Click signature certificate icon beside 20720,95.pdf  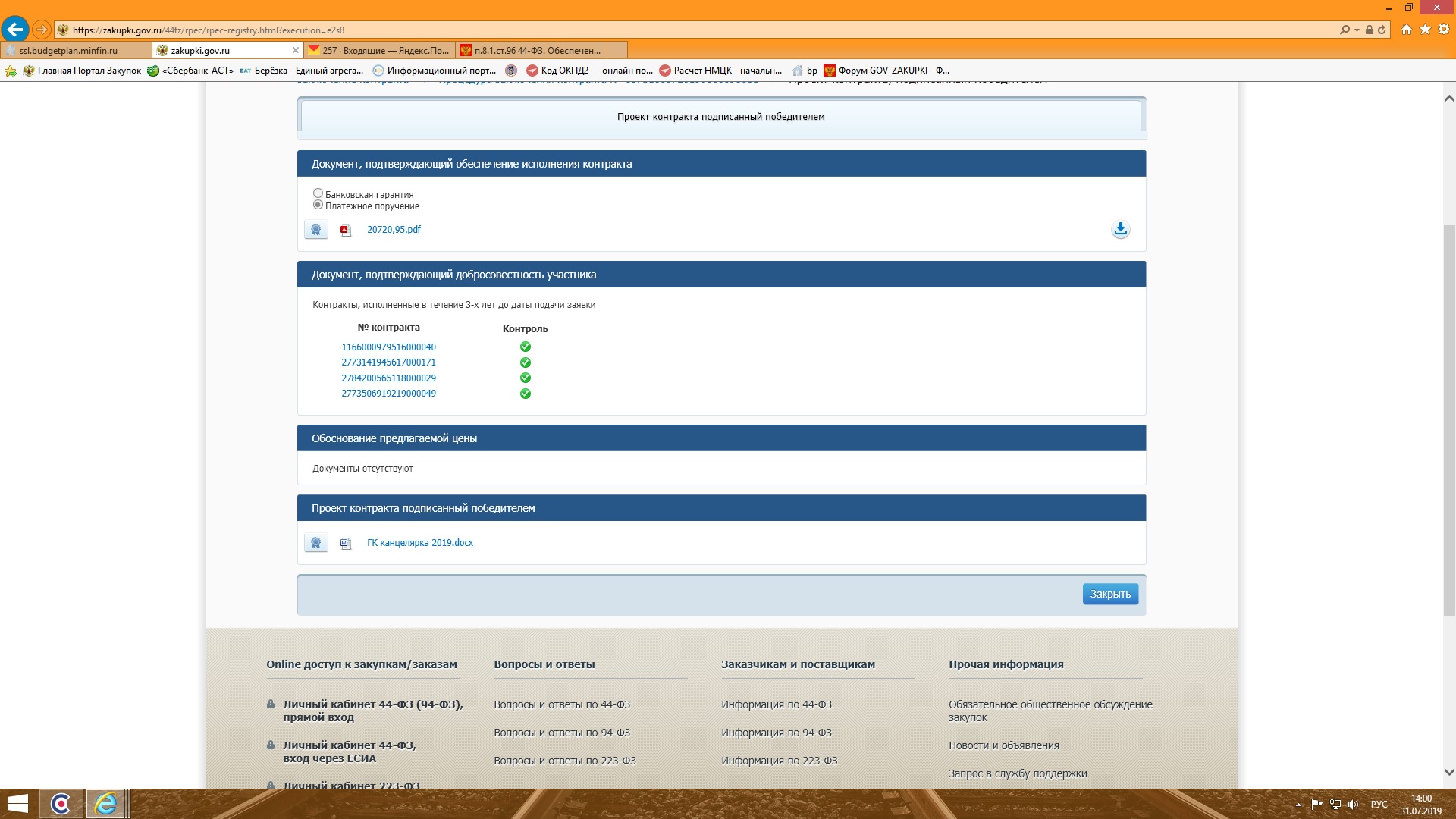click(316, 229)
